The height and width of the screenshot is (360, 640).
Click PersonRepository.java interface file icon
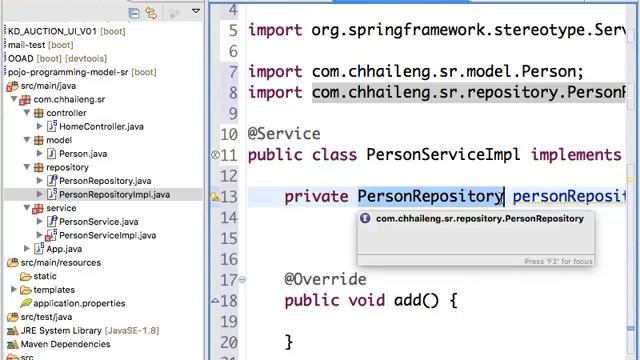[52, 180]
